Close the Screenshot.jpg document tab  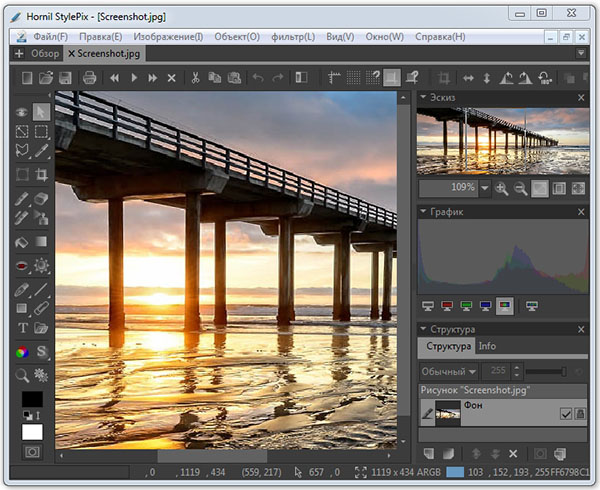72,53
